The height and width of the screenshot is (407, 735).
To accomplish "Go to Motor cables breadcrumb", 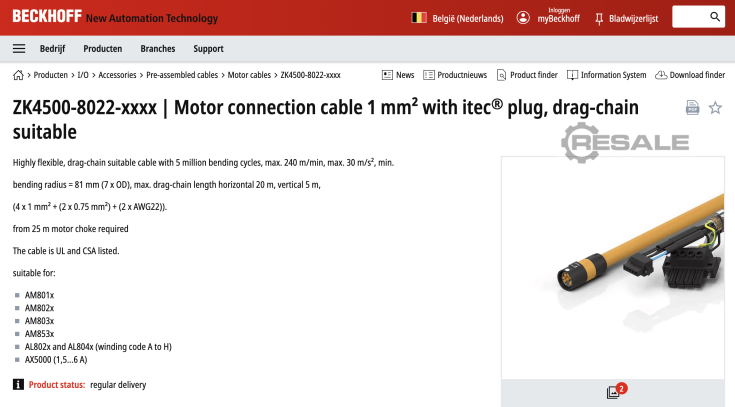I will (x=249, y=75).
